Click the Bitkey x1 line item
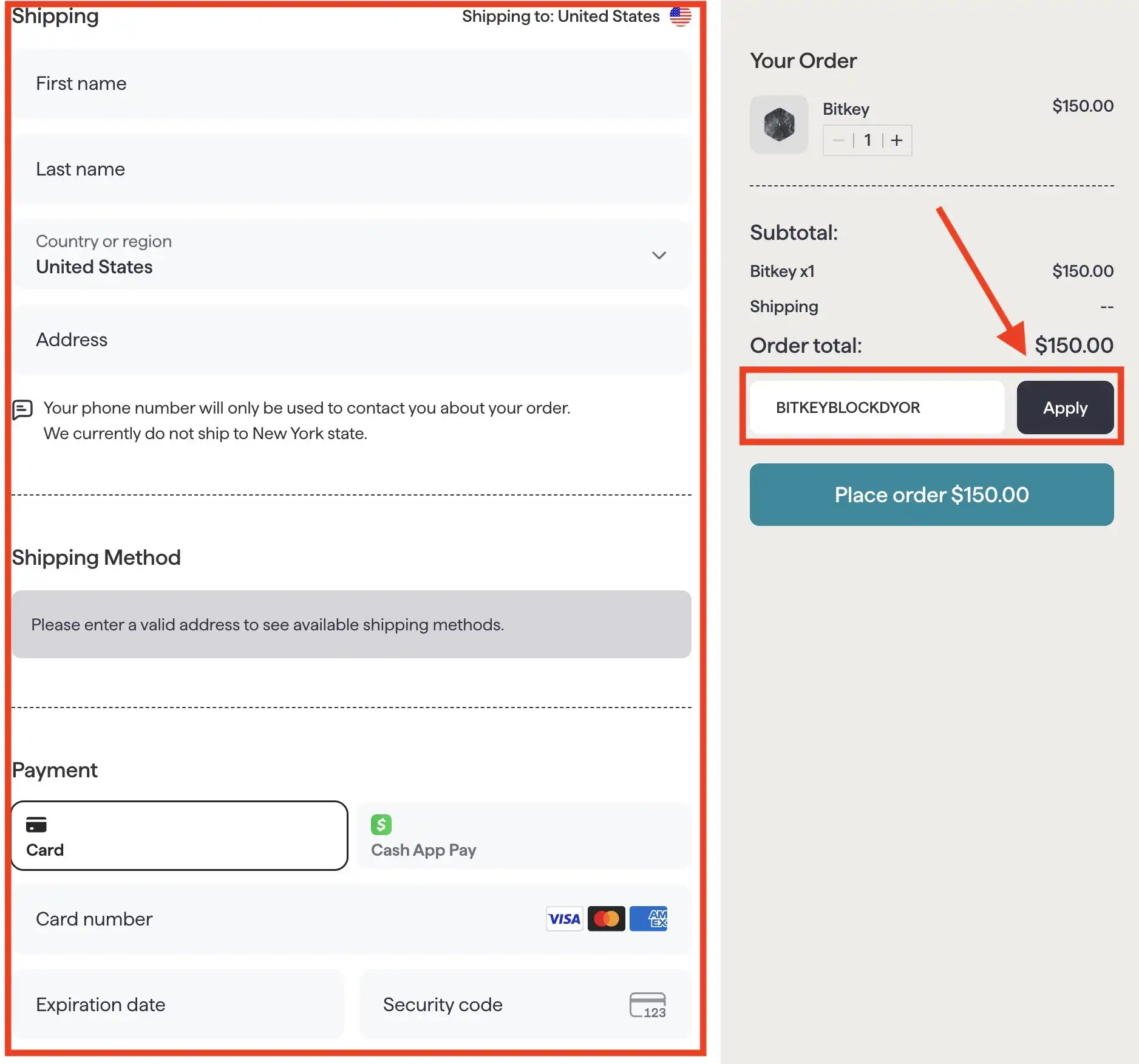Image resolution: width=1139 pixels, height=1064 pixels. click(782, 271)
